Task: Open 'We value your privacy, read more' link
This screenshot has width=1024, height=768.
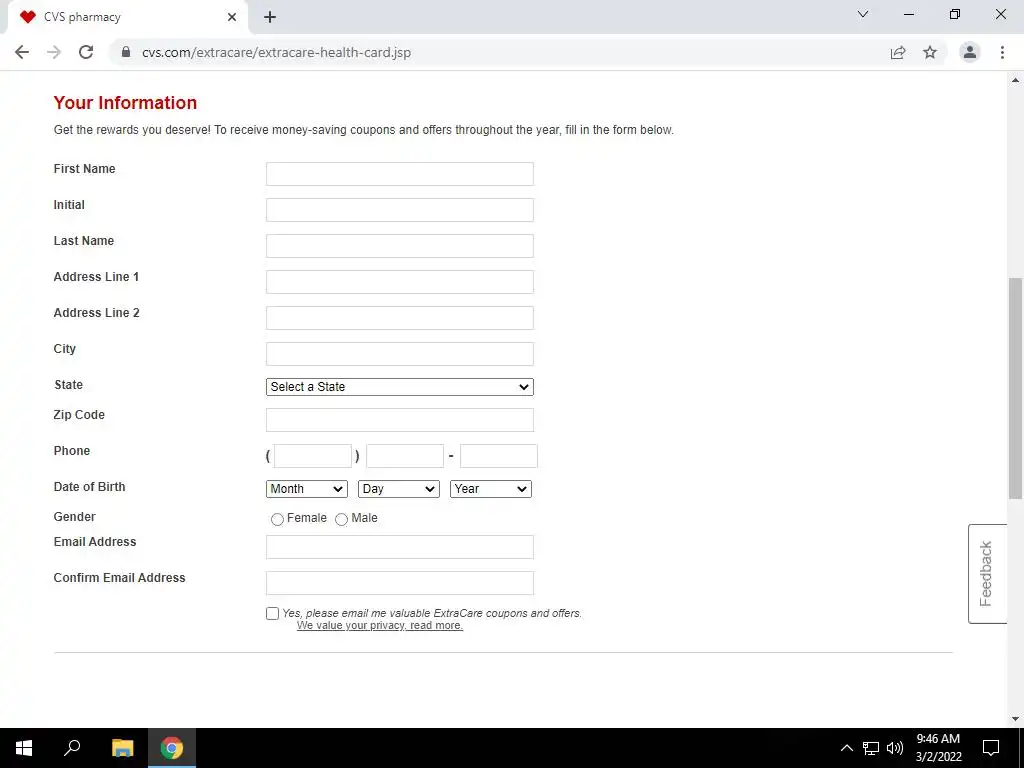Action: pos(380,626)
